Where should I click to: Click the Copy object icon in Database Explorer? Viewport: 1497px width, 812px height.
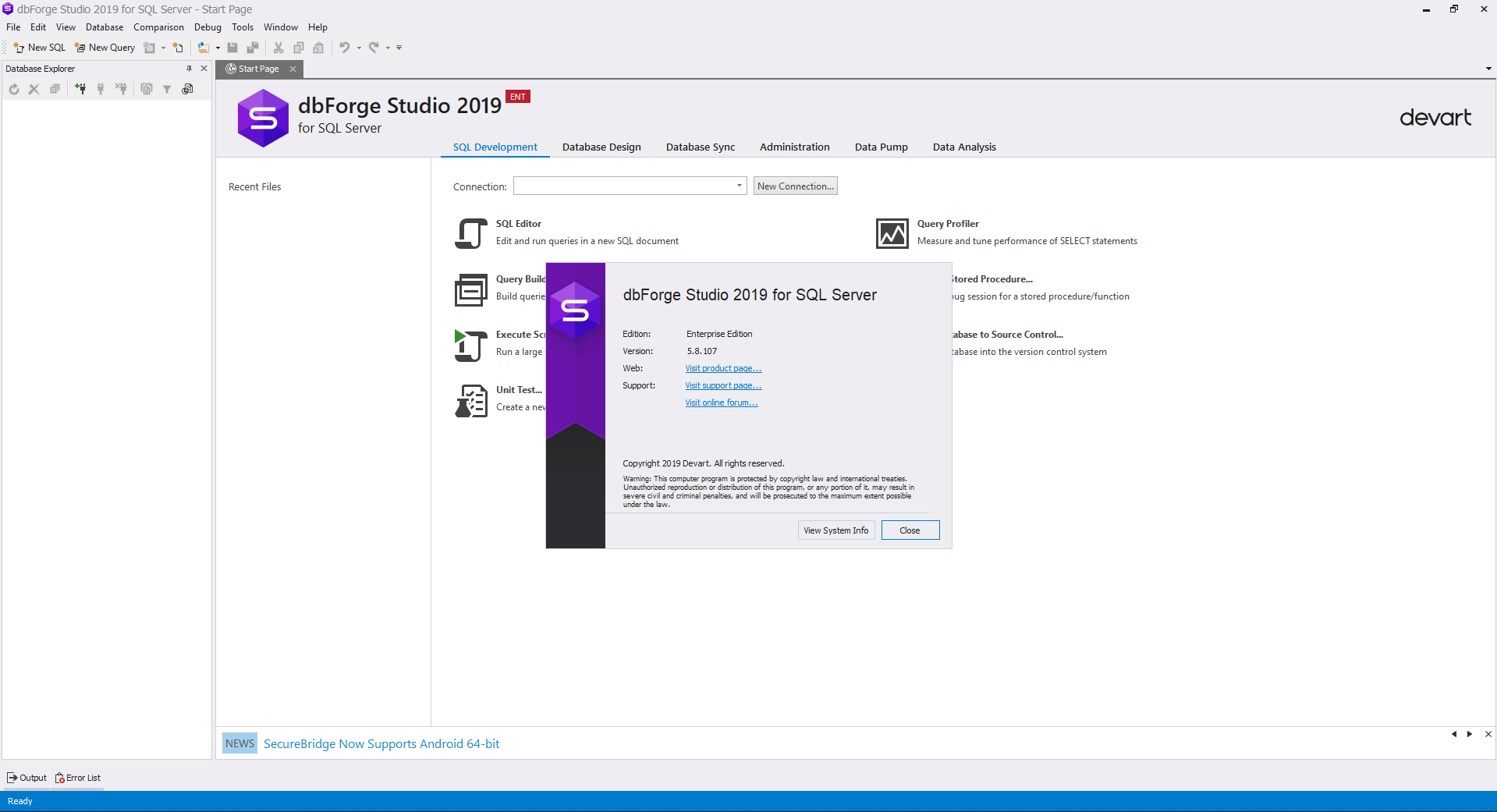[147, 89]
